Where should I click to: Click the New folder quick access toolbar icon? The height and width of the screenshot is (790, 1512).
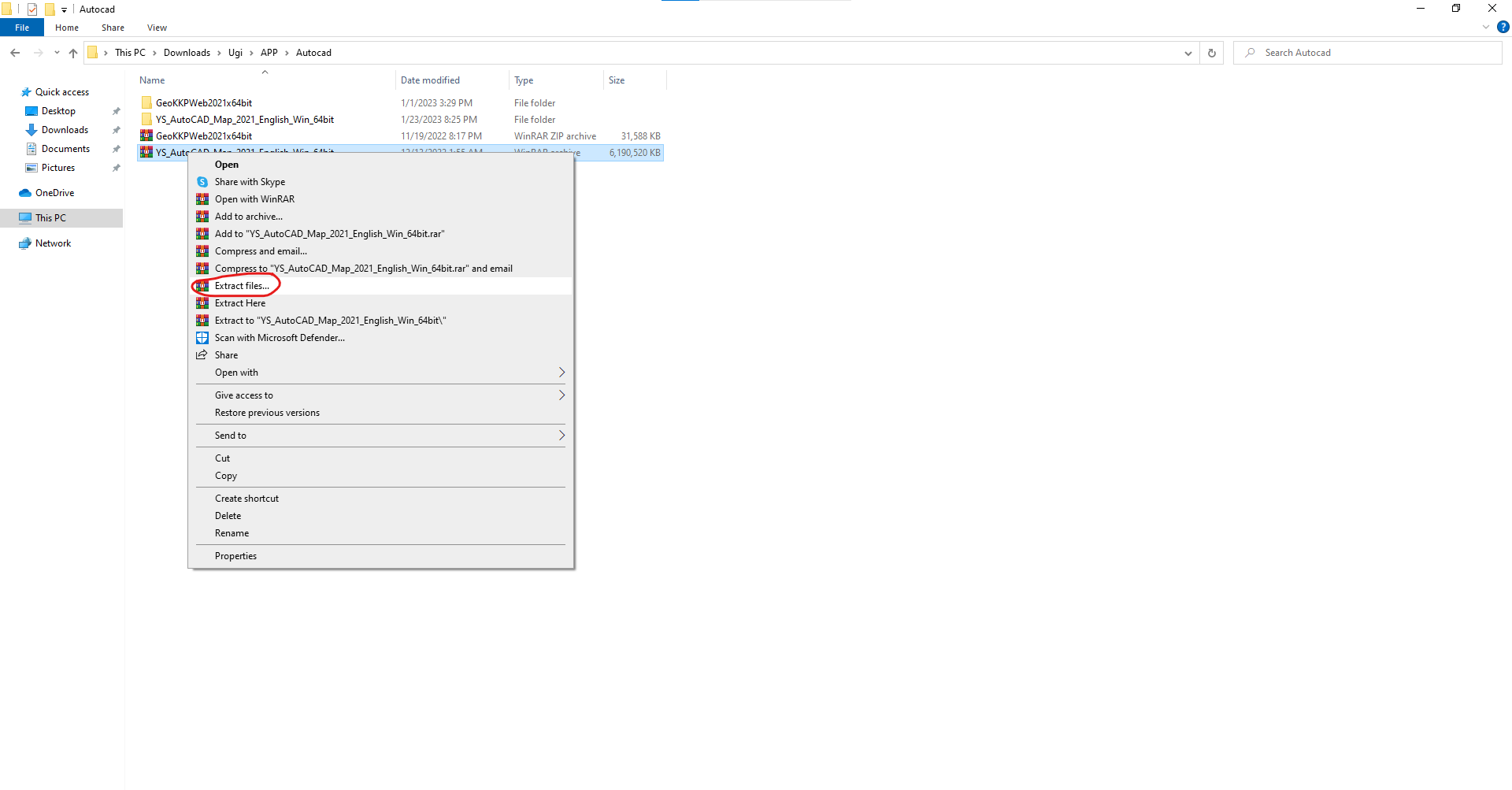click(50, 9)
